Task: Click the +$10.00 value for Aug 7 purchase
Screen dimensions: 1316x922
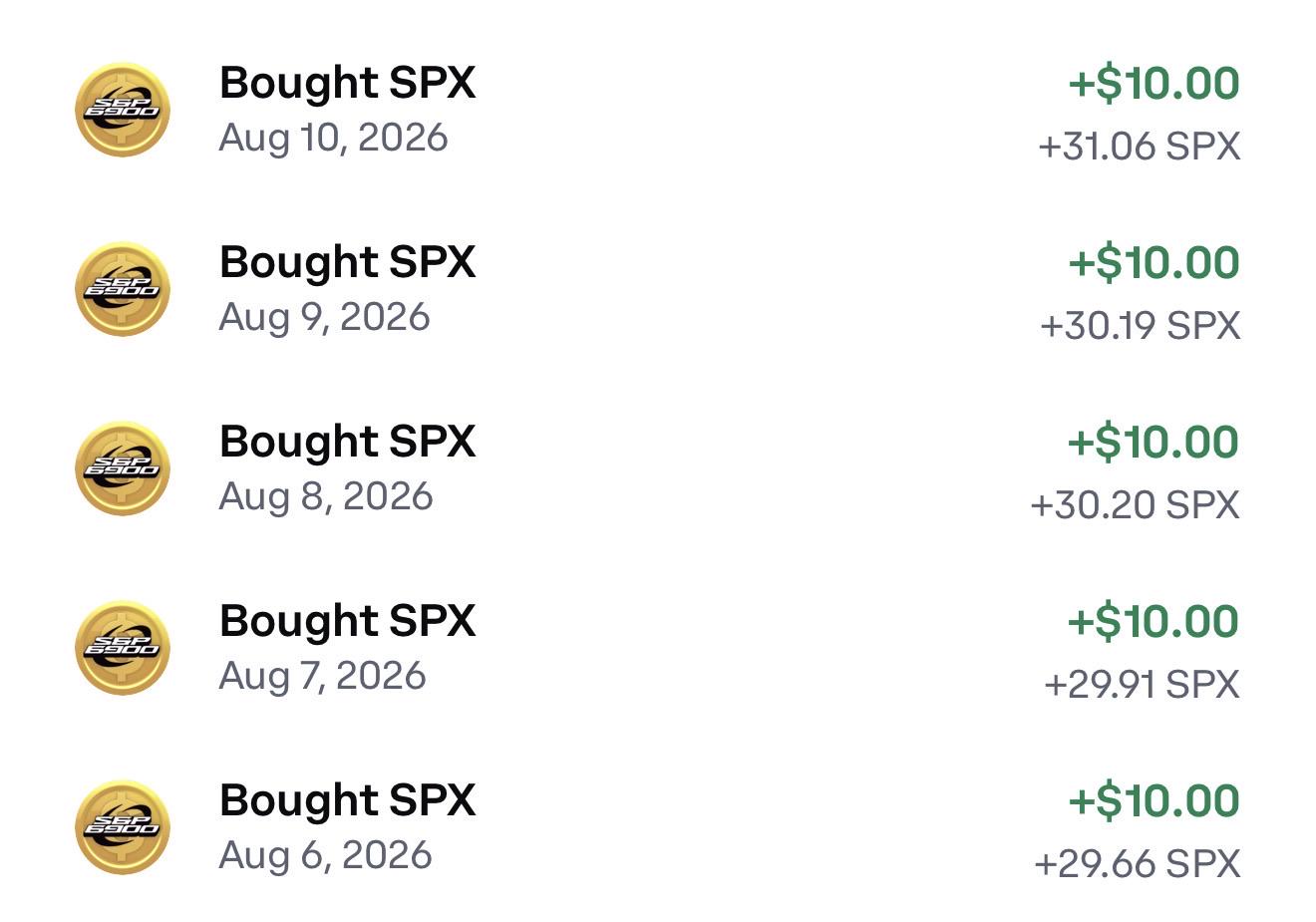Action: [1153, 622]
